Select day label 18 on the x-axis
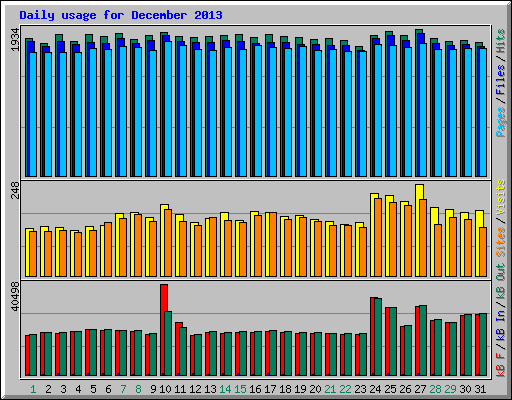Image resolution: width=512 pixels, height=400 pixels. 285,389
